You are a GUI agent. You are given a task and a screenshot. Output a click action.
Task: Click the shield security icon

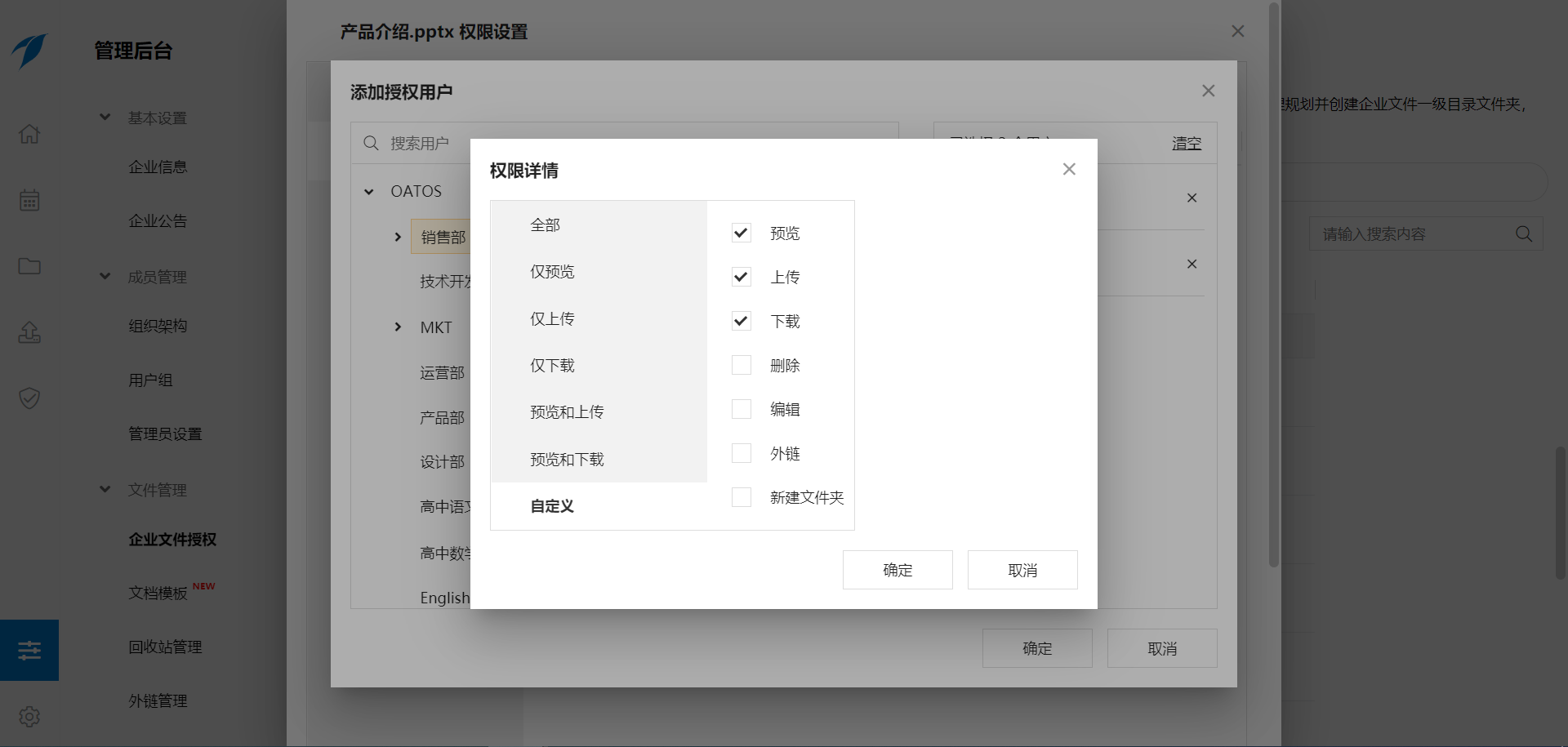coord(29,398)
